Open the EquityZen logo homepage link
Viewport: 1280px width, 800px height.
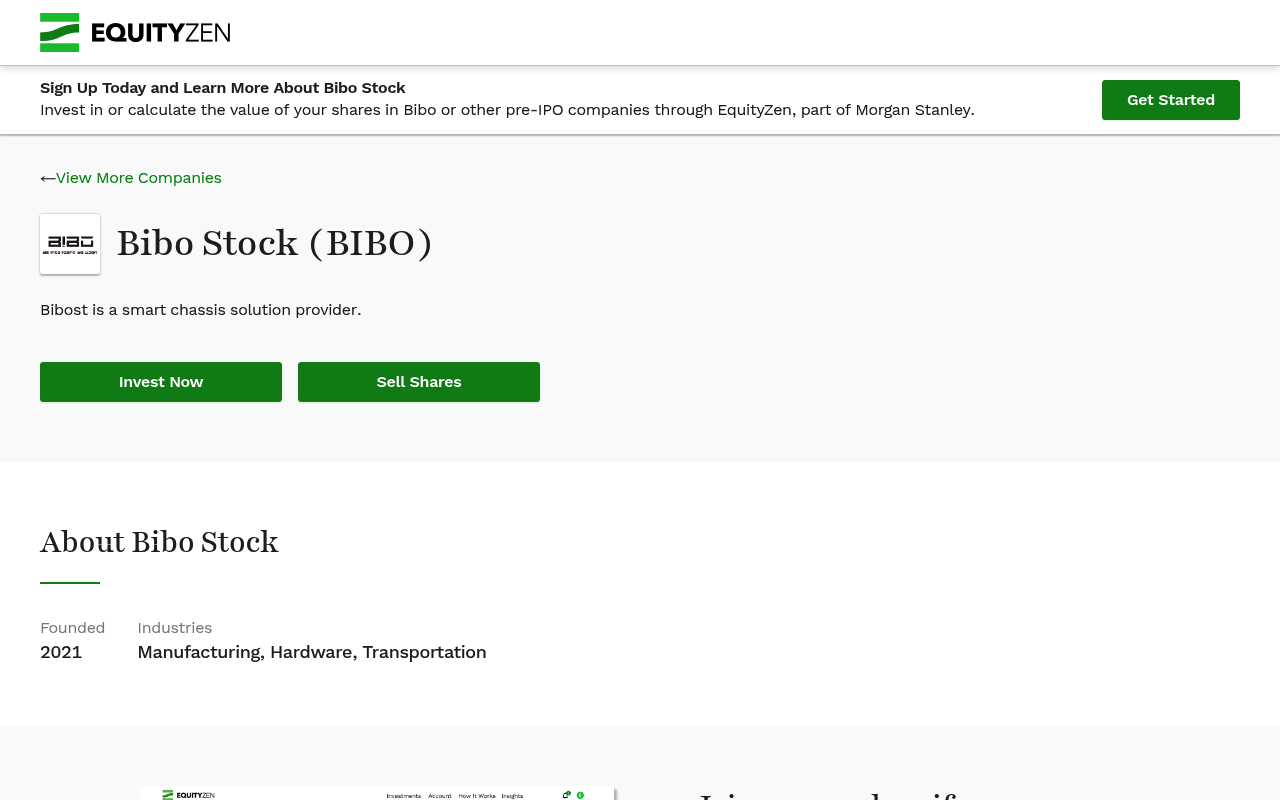[135, 33]
